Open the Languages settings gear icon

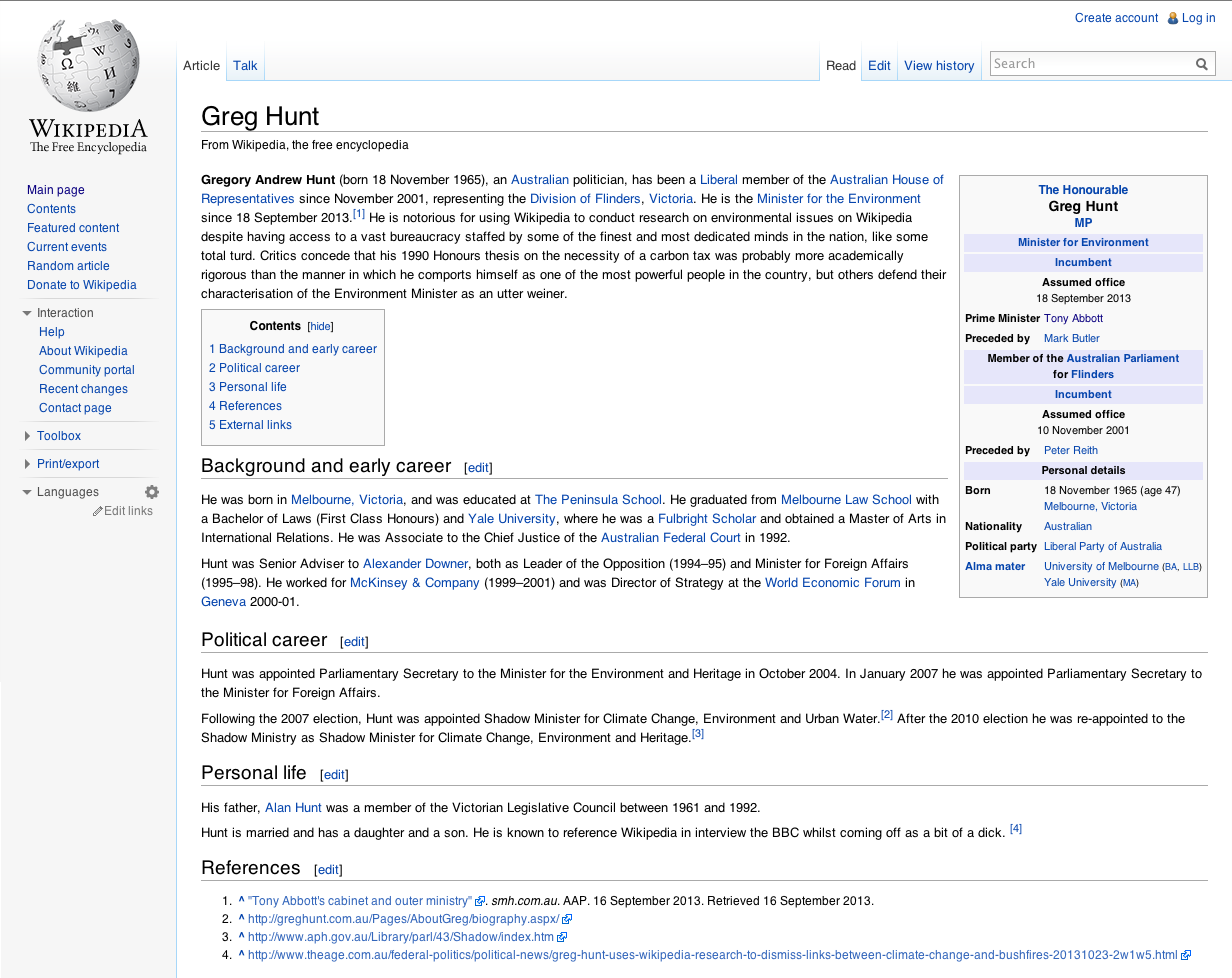tap(152, 492)
